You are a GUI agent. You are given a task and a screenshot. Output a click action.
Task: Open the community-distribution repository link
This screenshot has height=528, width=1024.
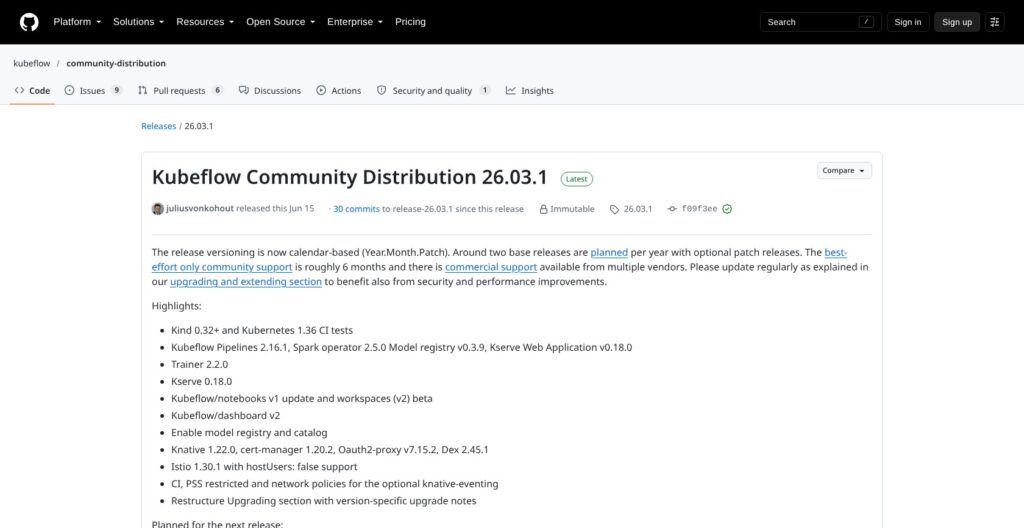[116, 63]
